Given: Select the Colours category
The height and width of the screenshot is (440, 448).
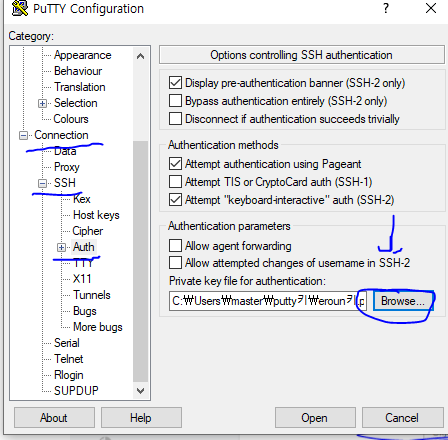Looking at the screenshot, I should [x=71, y=119].
